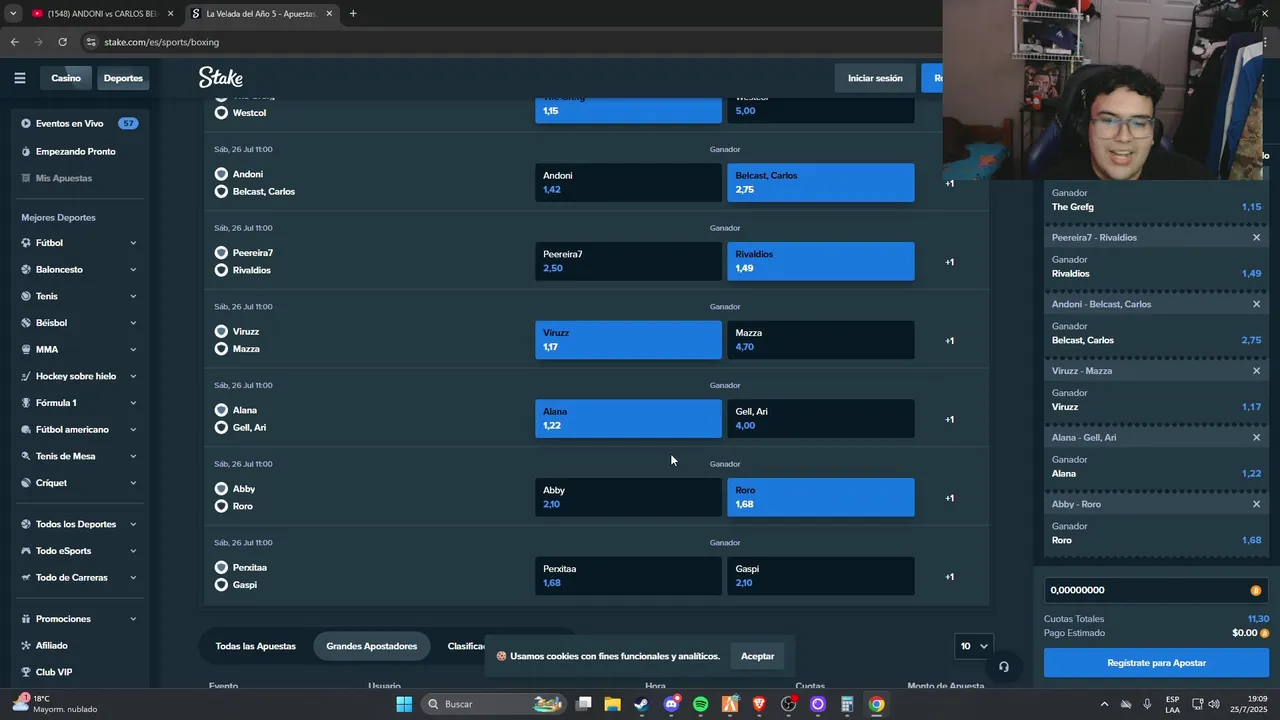Open Discord from the taskbar
Image resolution: width=1280 pixels, height=720 pixels.
coord(671,704)
